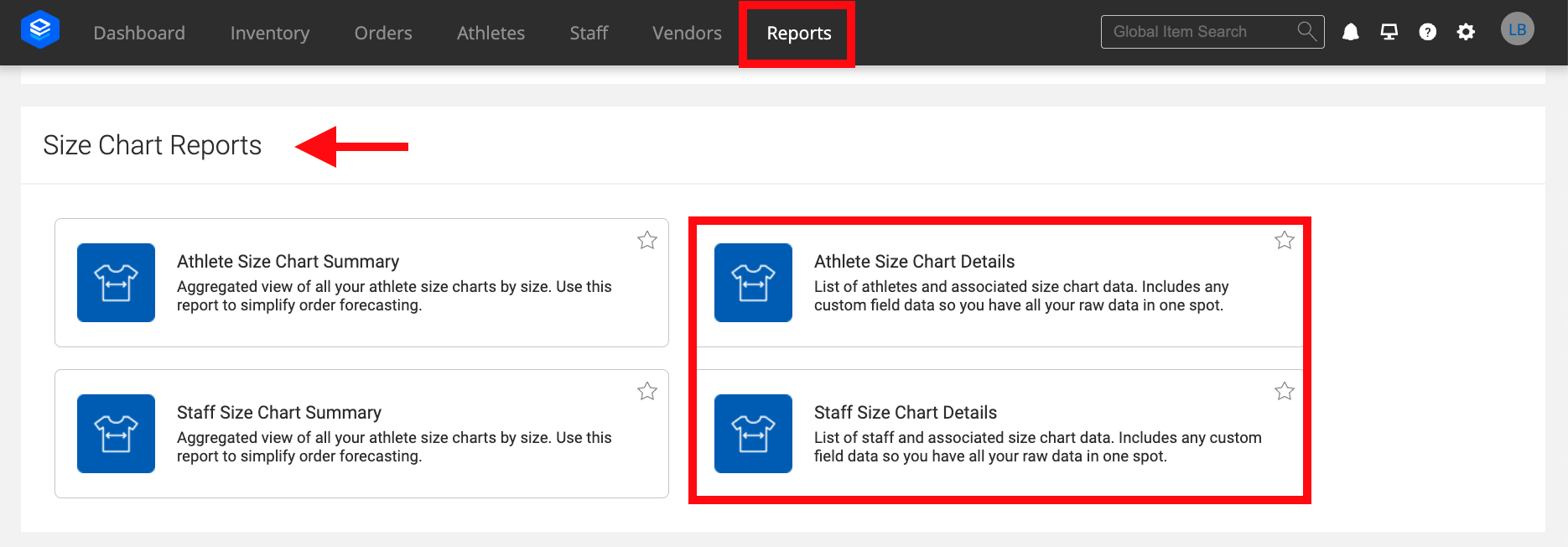Open the Inventory tab
1568x547 pixels.
(270, 33)
